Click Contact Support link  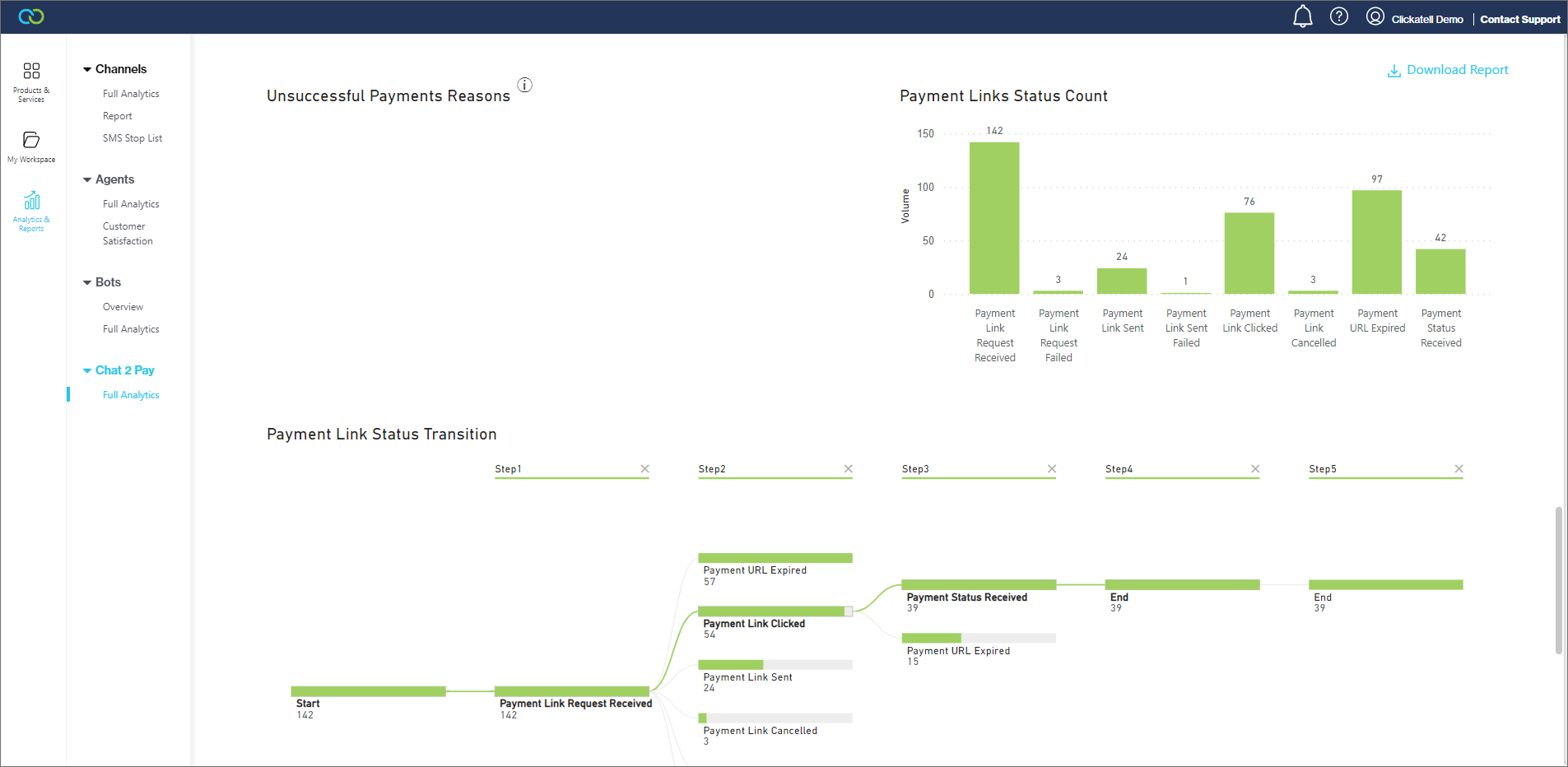[x=1519, y=19]
